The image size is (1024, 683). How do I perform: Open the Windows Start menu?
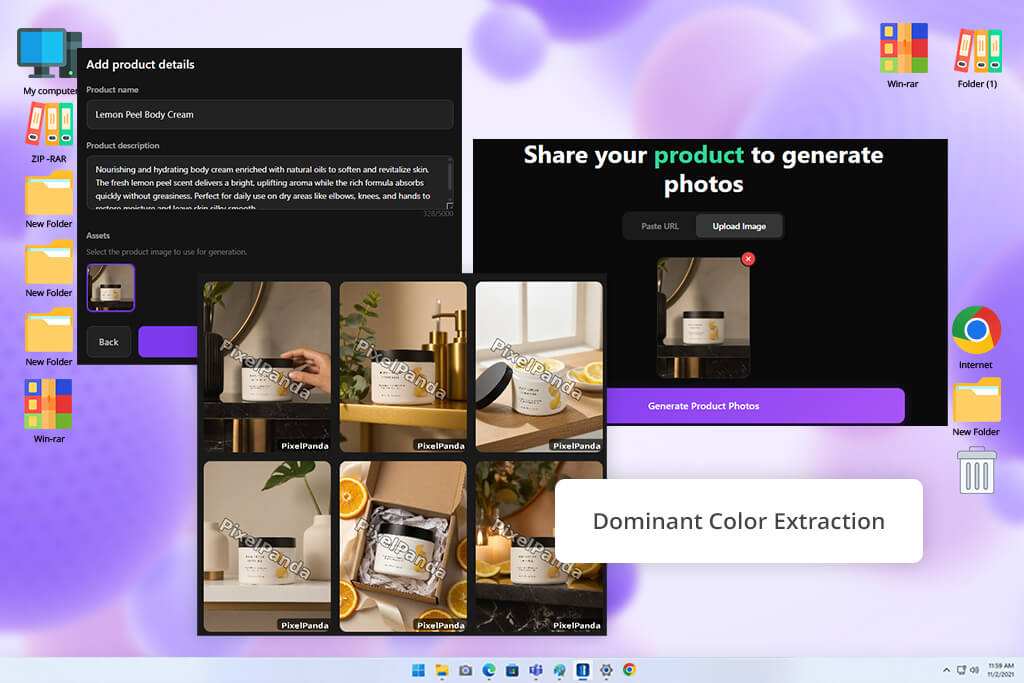coord(419,670)
